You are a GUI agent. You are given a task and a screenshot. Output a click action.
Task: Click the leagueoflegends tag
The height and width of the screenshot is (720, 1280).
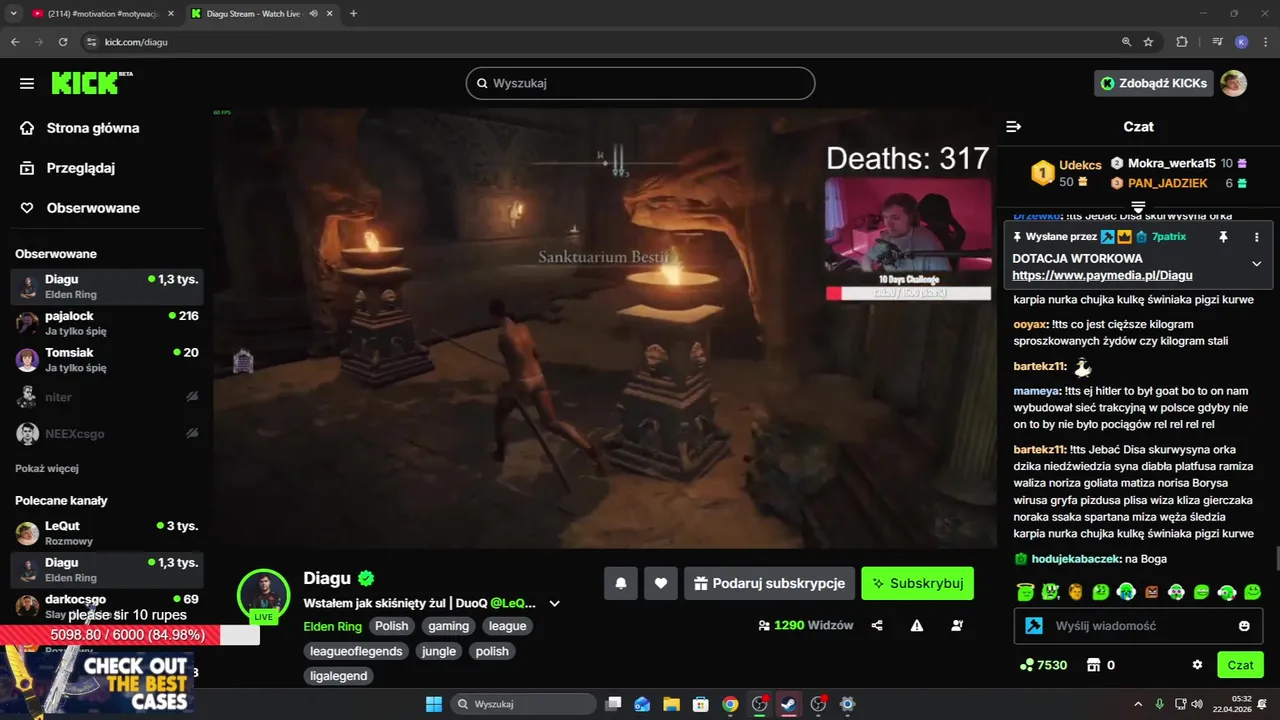tap(356, 651)
